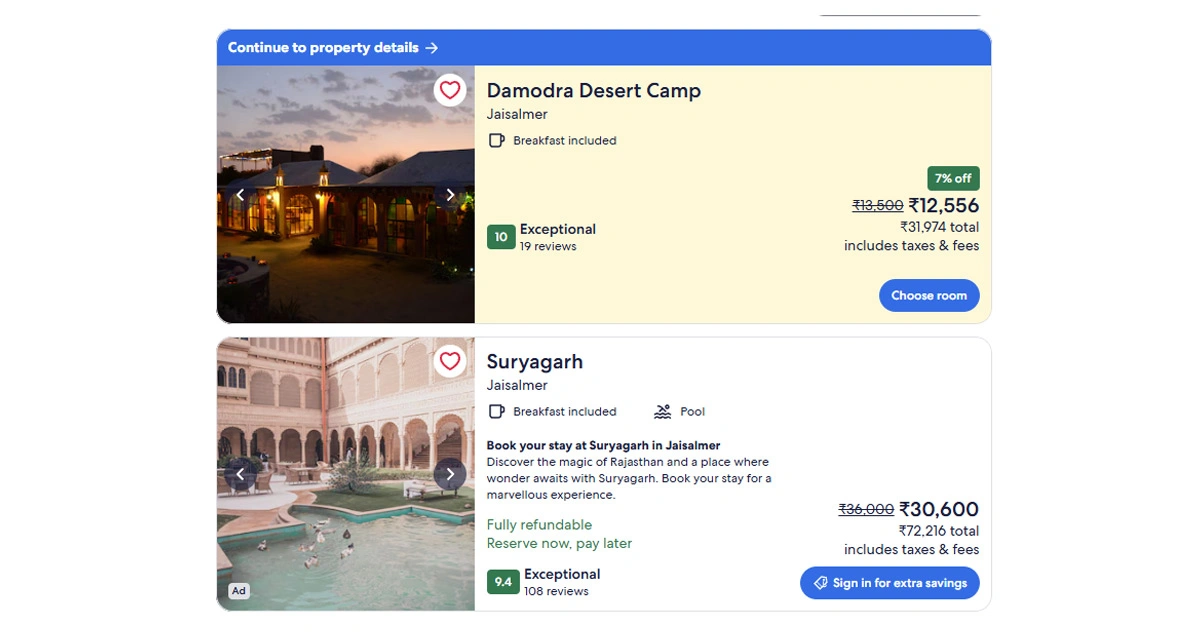This screenshot has width=1202, height=634.
Task: Click the Pool amenity icon
Action: pyautogui.click(x=662, y=412)
